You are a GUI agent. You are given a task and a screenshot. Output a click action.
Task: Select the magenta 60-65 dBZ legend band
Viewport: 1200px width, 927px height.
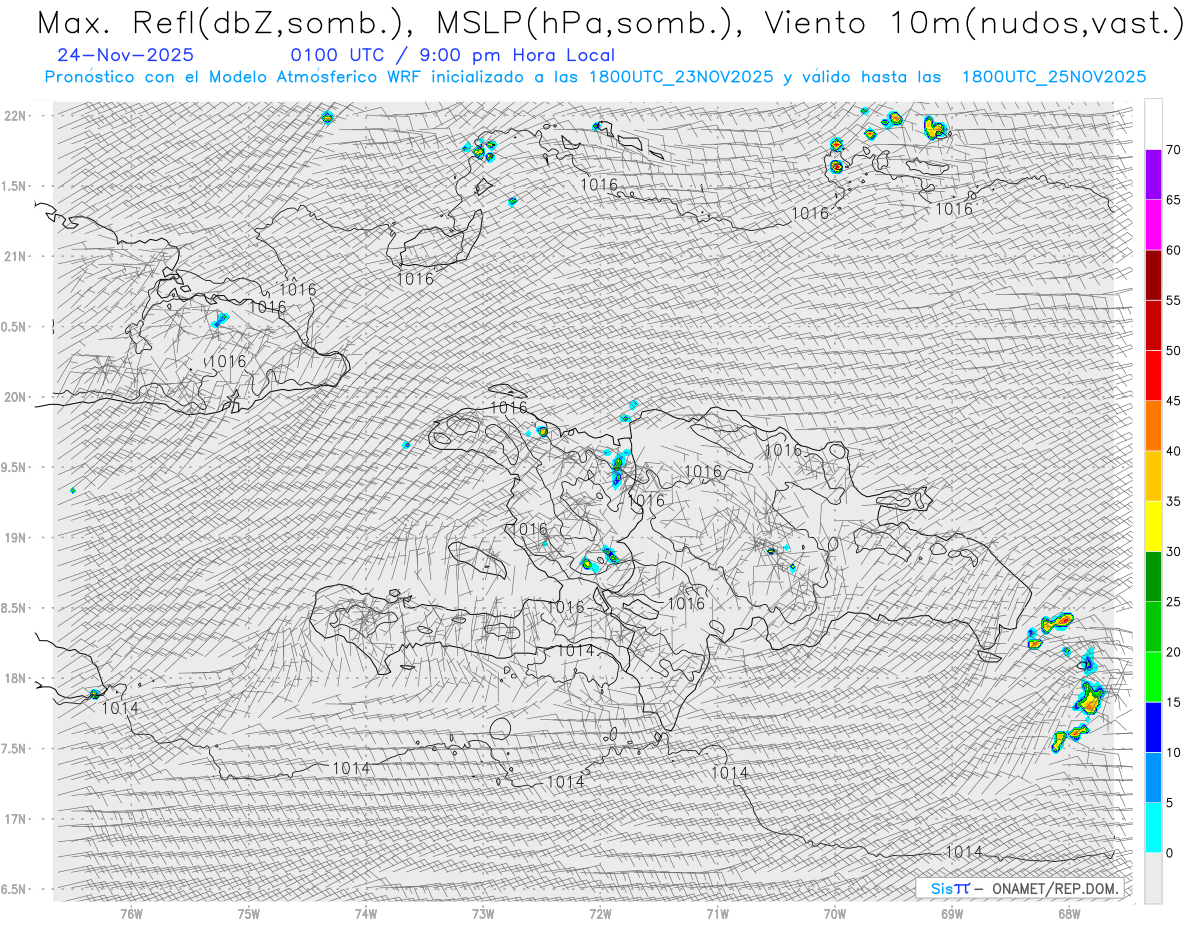(1153, 225)
